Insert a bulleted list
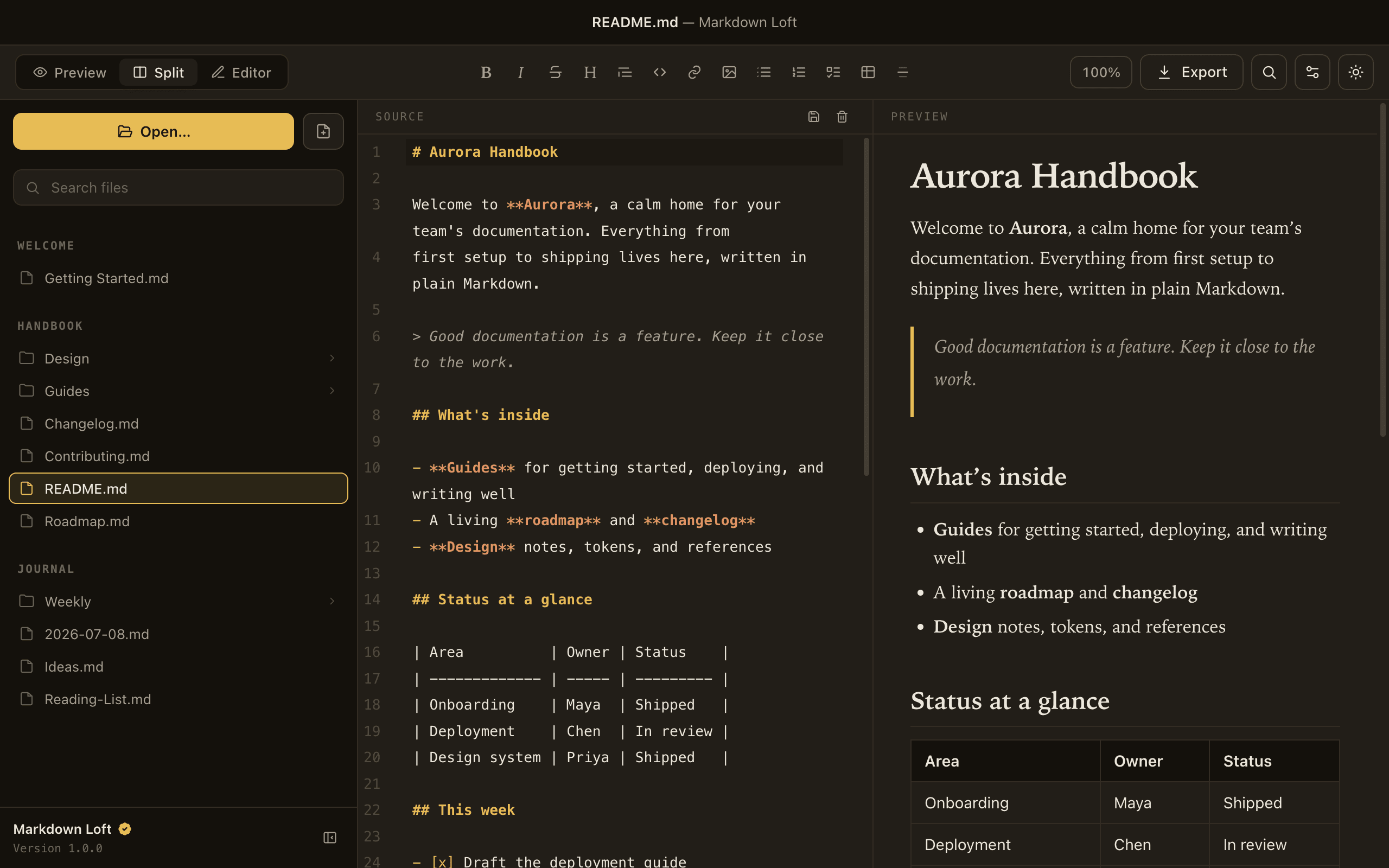 click(763, 72)
